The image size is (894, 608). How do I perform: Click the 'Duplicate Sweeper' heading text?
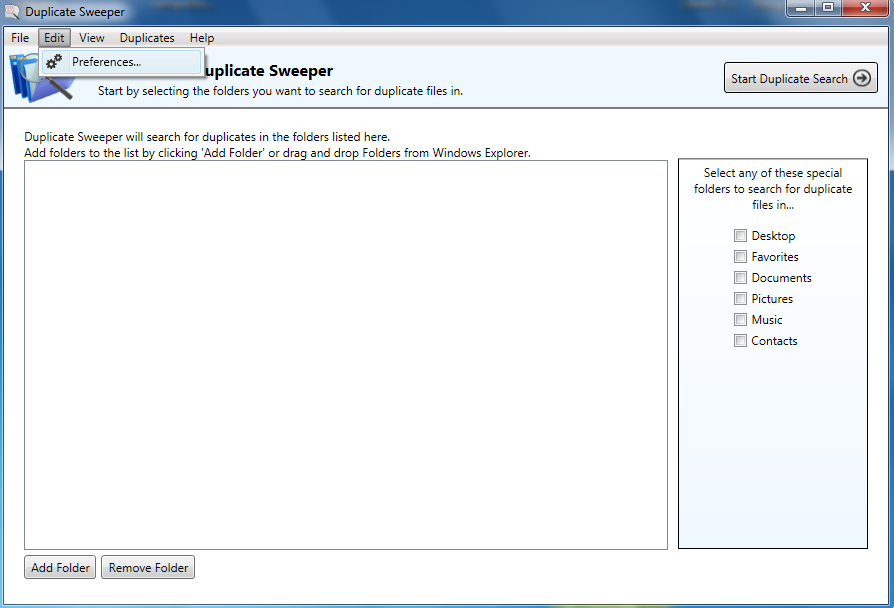pyautogui.click(x=269, y=71)
